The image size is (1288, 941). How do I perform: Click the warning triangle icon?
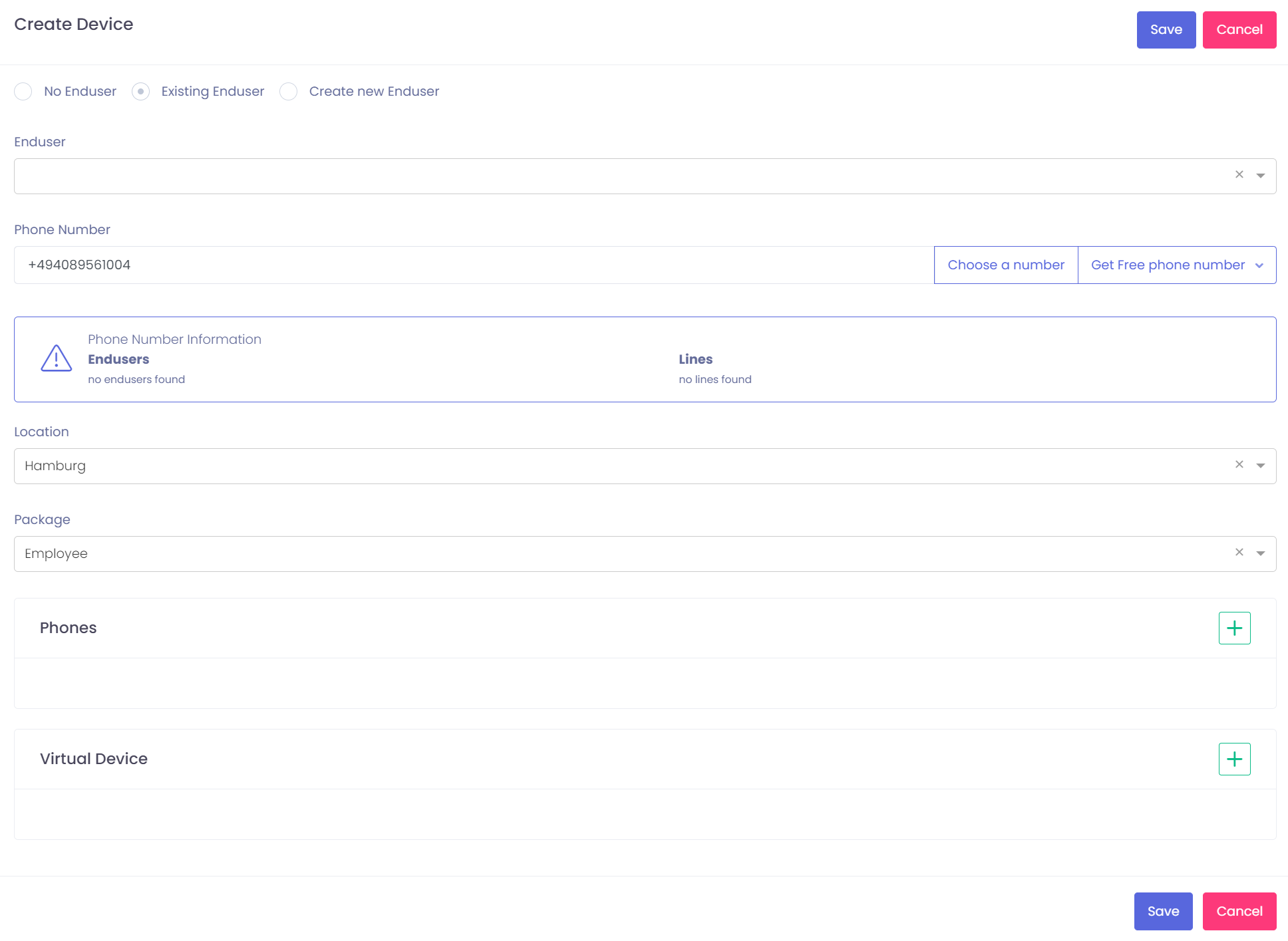(x=57, y=358)
